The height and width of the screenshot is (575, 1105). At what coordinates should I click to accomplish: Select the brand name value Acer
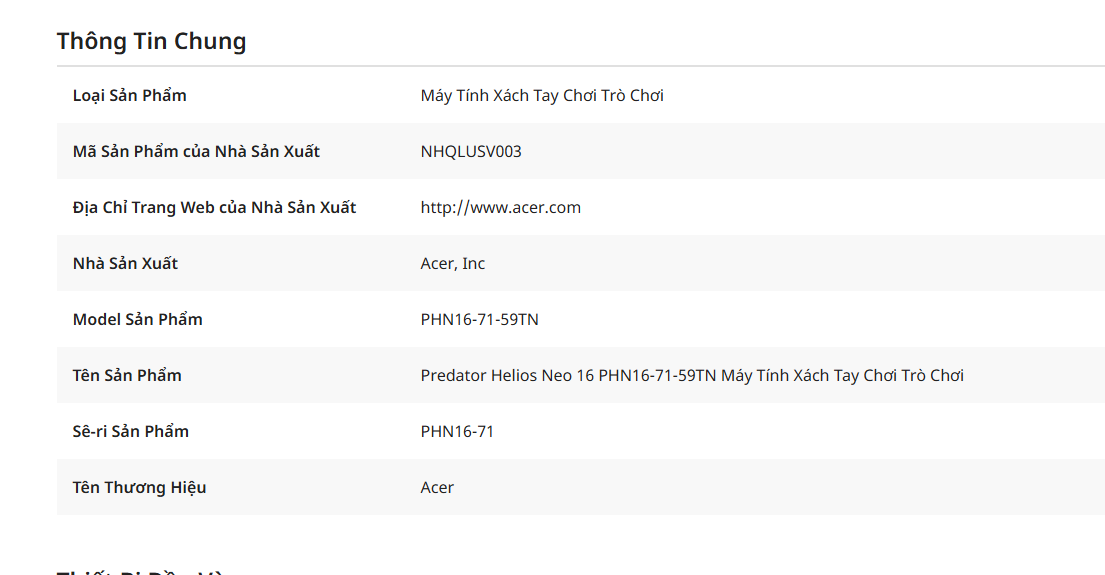click(x=437, y=488)
